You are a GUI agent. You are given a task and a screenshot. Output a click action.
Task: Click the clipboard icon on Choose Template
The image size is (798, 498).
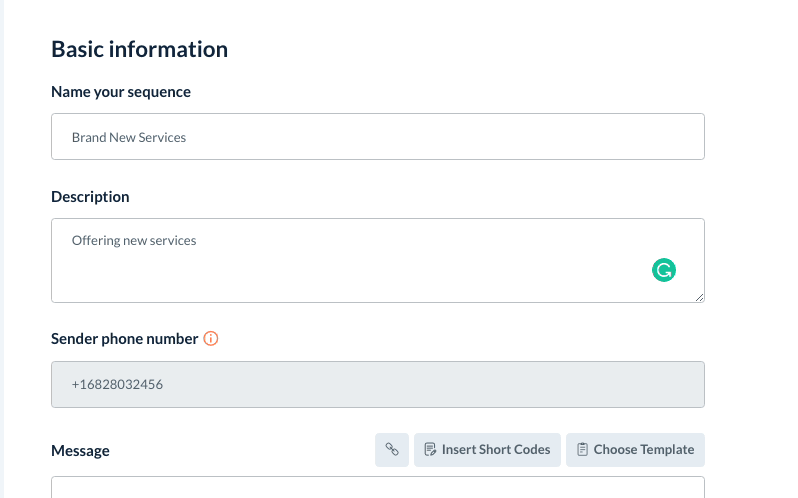click(581, 450)
